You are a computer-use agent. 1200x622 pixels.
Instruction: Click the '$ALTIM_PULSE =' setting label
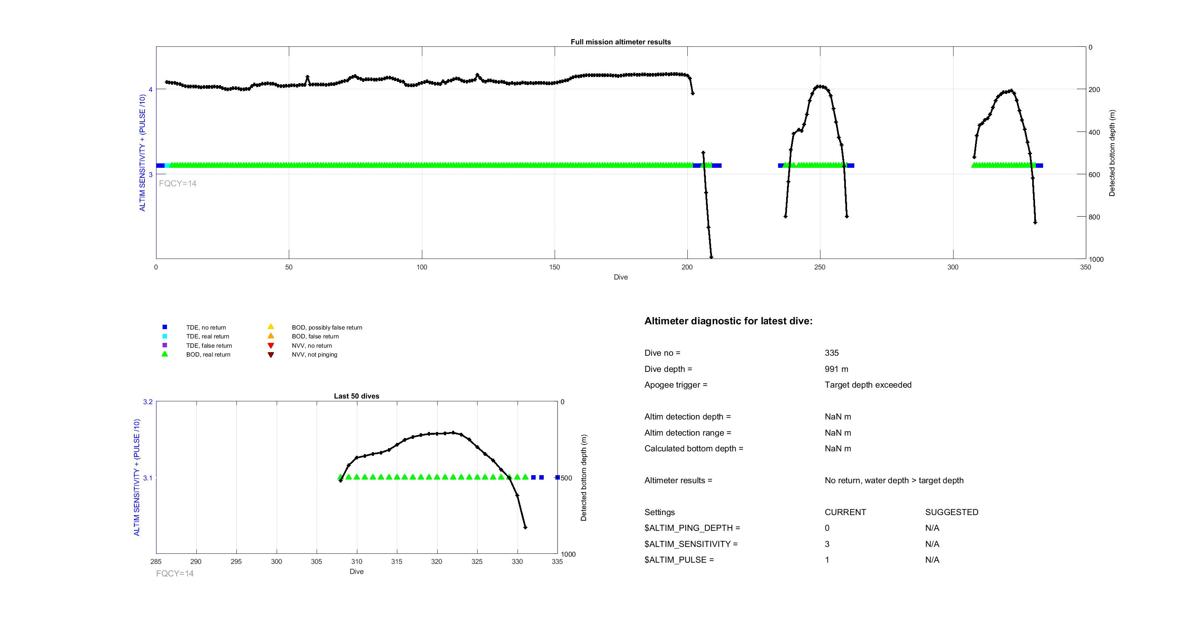(679, 560)
